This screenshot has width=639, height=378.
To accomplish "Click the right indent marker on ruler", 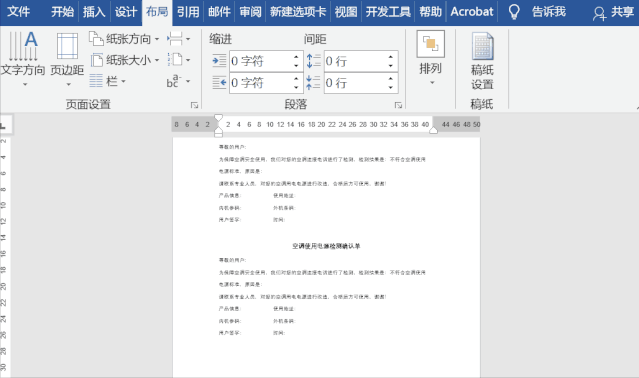I will [434, 130].
